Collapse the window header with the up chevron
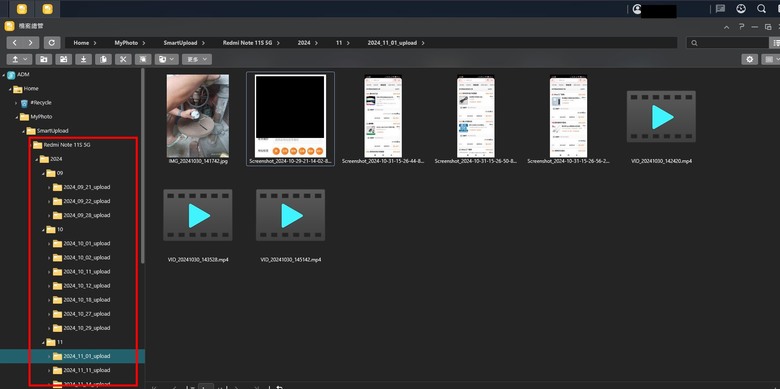This screenshot has height=389, width=780. click(727, 27)
